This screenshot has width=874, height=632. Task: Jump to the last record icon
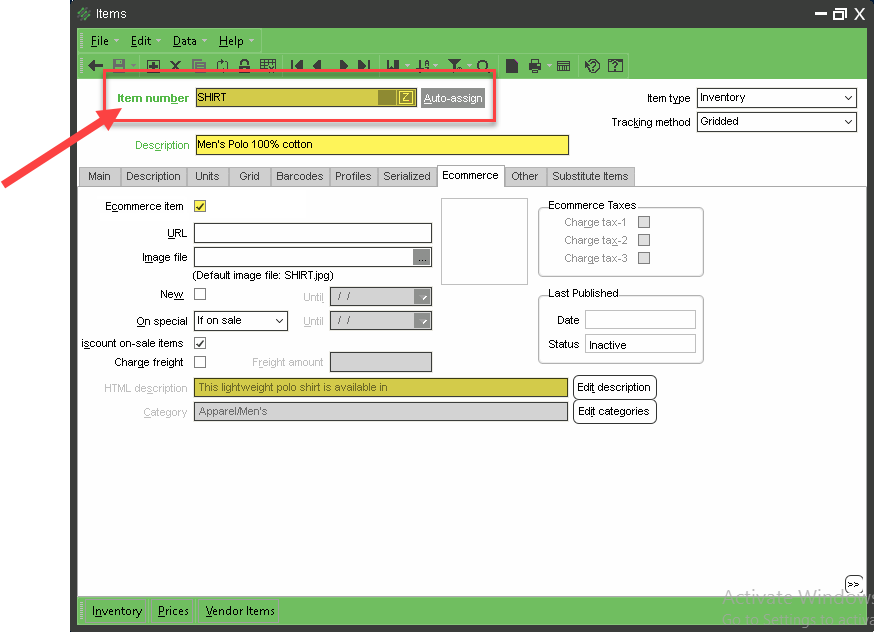point(364,66)
